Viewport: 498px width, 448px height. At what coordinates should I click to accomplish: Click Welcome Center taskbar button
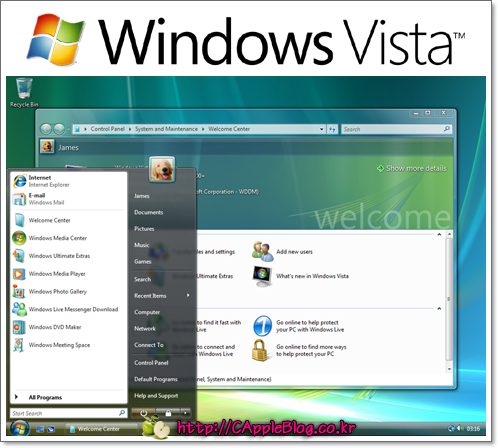(102, 429)
